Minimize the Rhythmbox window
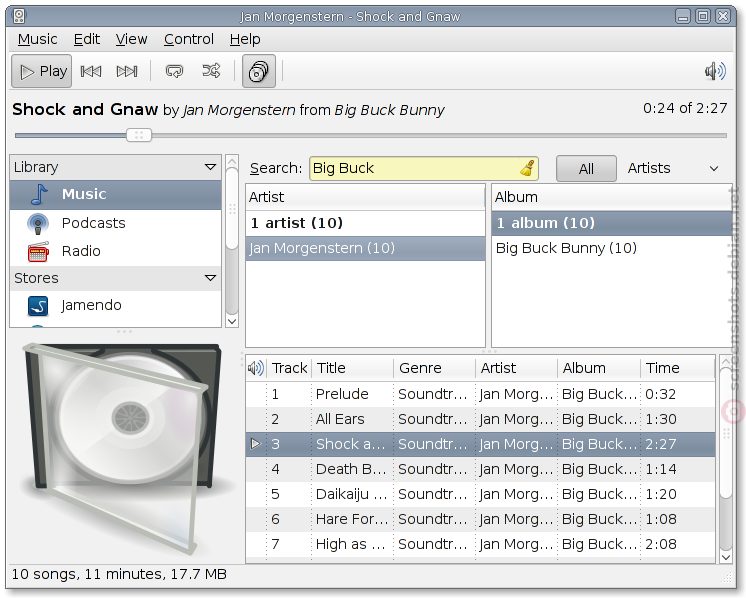The height and width of the screenshot is (598, 746). point(683,17)
